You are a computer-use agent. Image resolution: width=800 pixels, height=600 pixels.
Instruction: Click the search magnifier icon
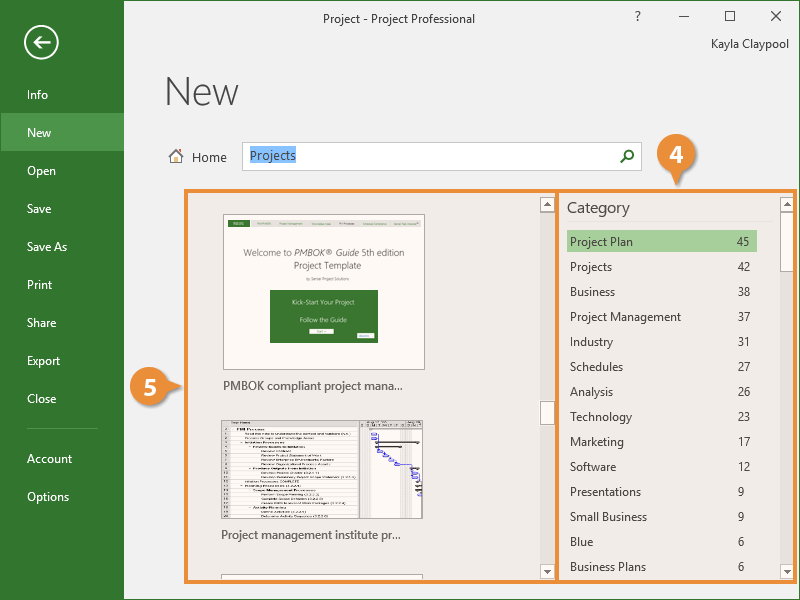pos(627,156)
